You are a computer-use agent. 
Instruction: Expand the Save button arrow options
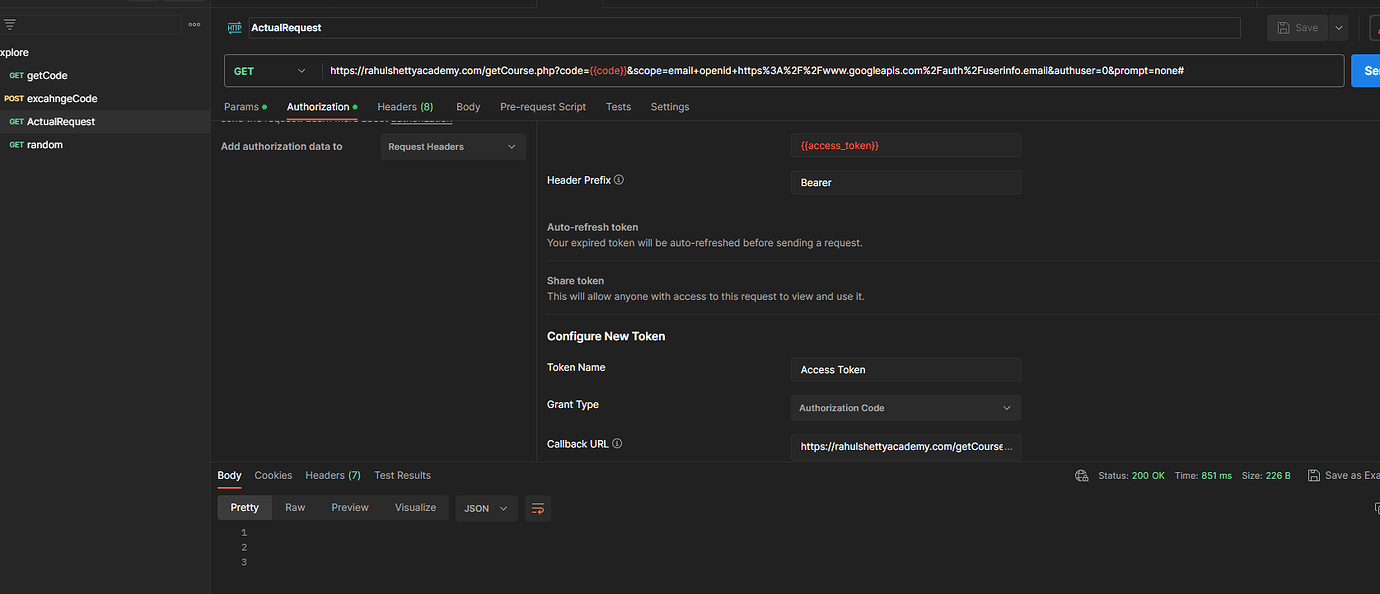pyautogui.click(x=1339, y=28)
